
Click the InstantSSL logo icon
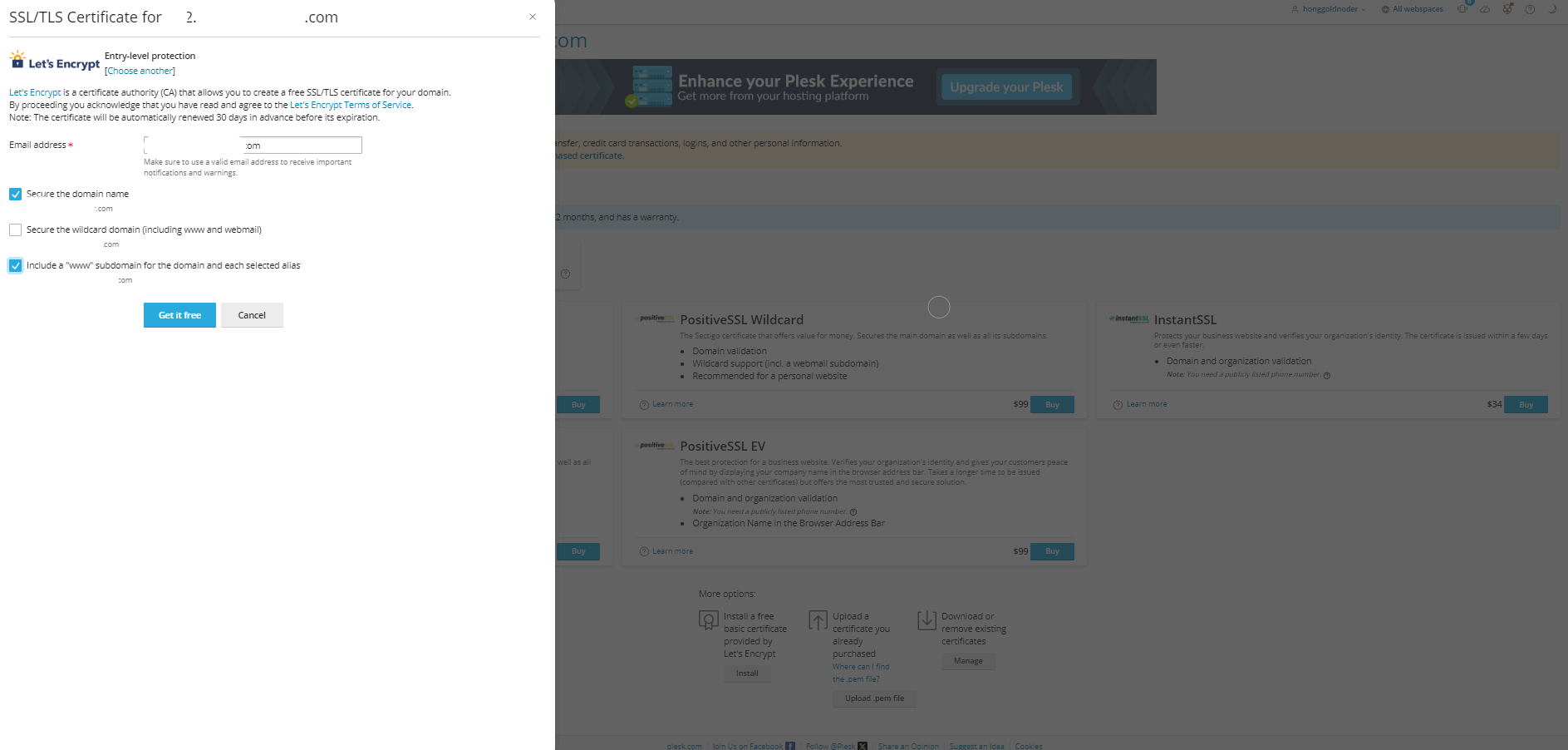tap(1129, 318)
